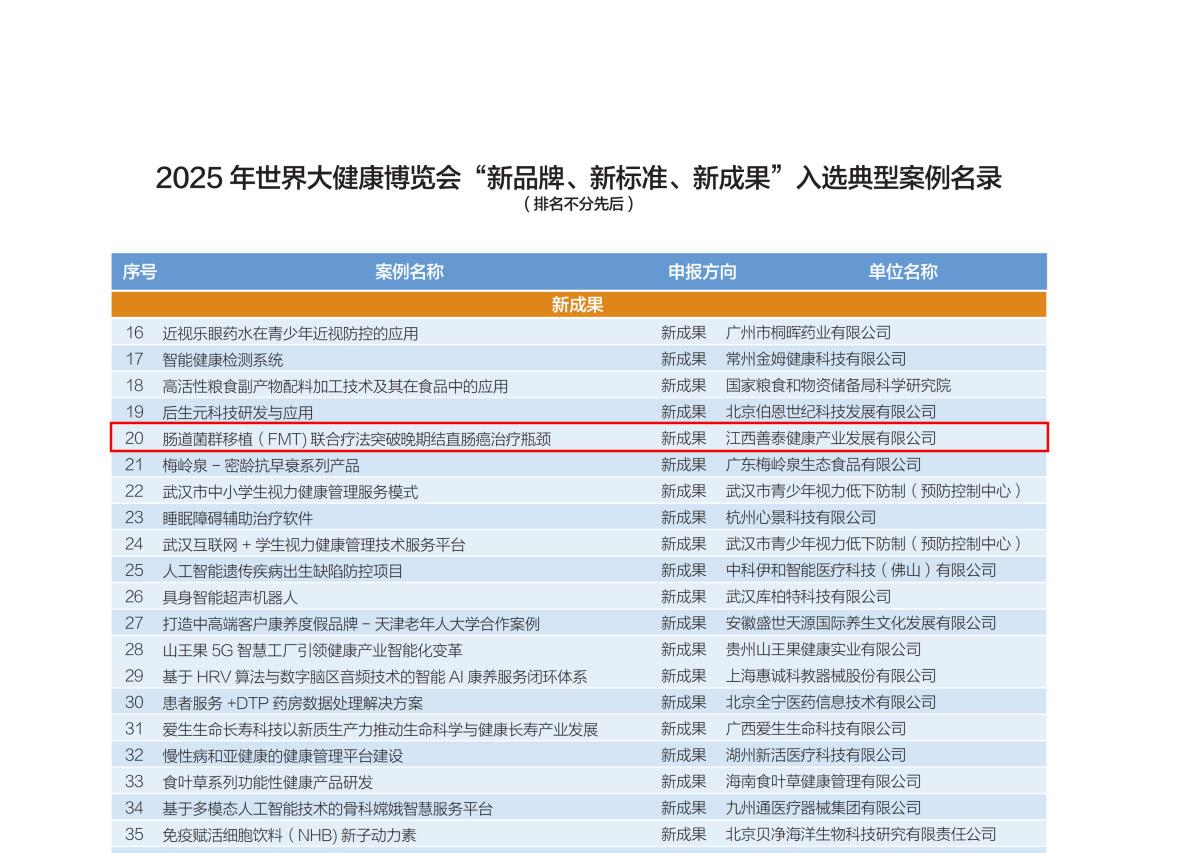This screenshot has height=853, width=1191.
Task: Select case 武汉互联网 + 学生视力健康管理技术服务平台
Action: click(x=314, y=545)
